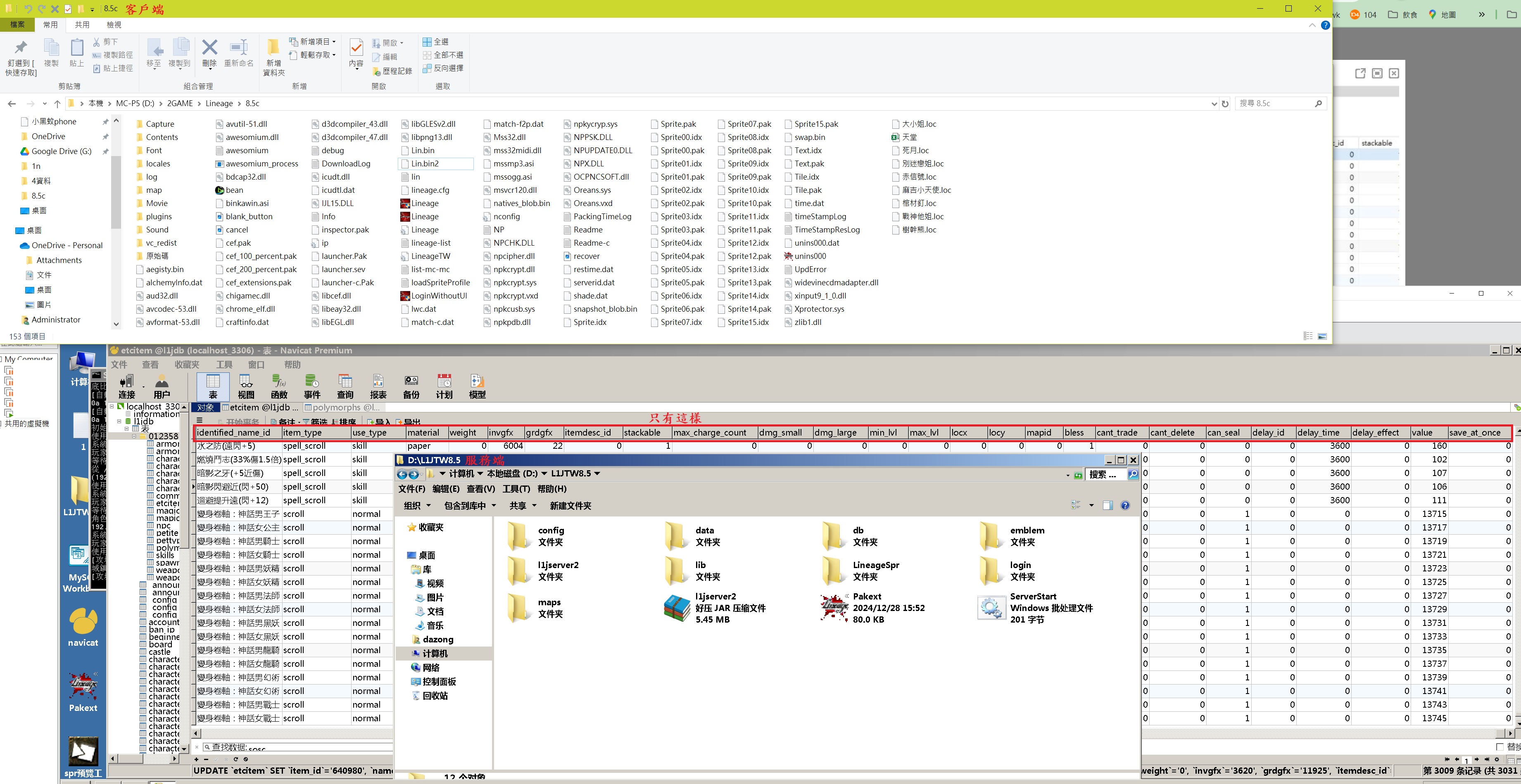Open the LineageSpr folder in L1JTW8.5 window

[862, 571]
